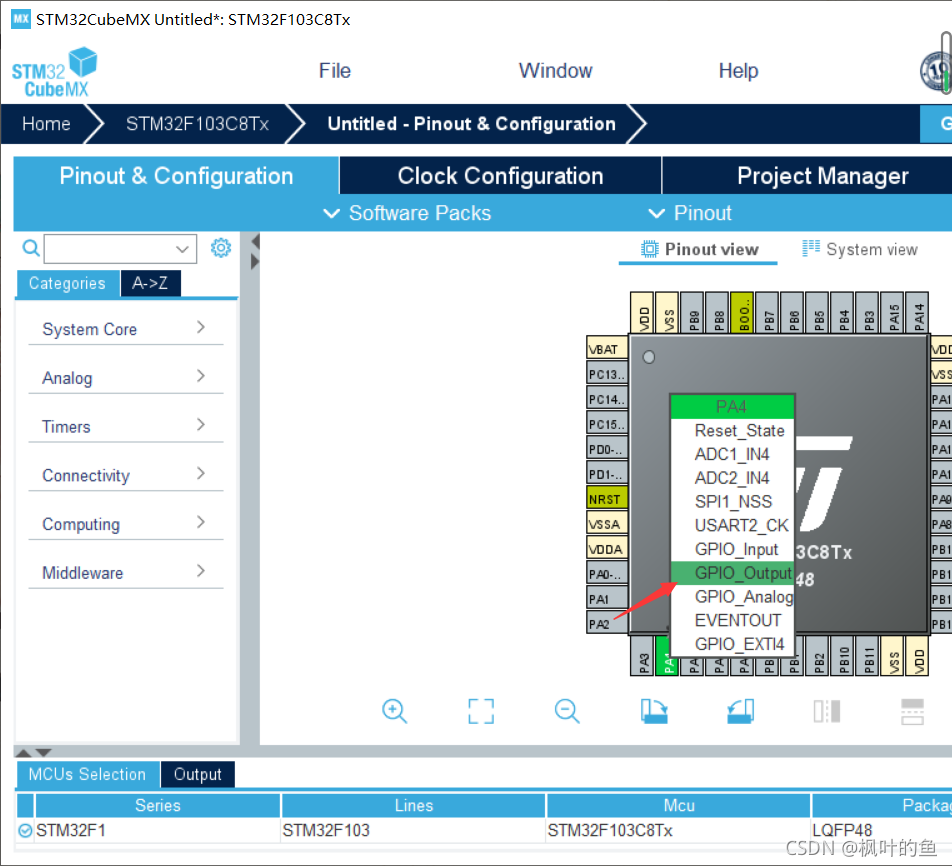The height and width of the screenshot is (866, 952).
Task: Select the Pinout & Configuration tab
Action: pyautogui.click(x=176, y=176)
